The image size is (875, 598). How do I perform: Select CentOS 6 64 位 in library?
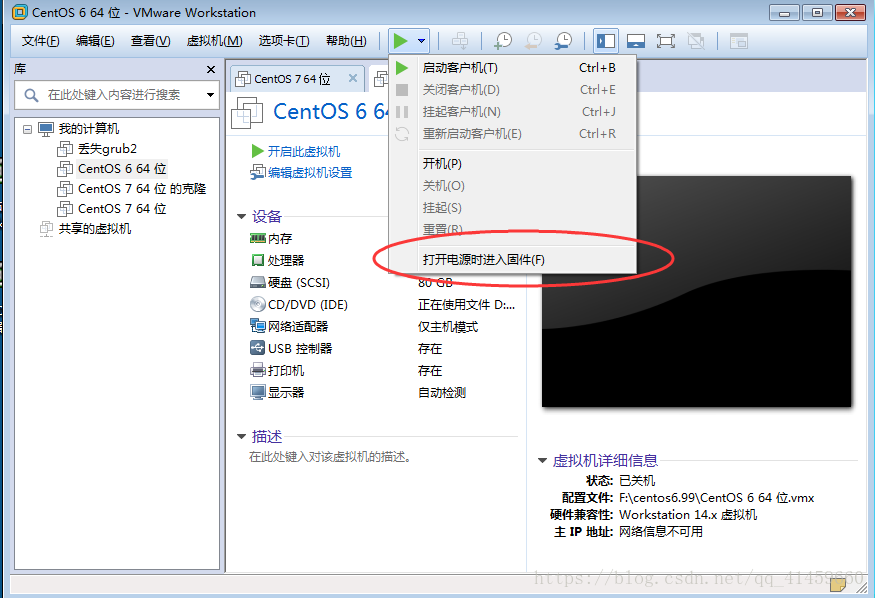122,168
